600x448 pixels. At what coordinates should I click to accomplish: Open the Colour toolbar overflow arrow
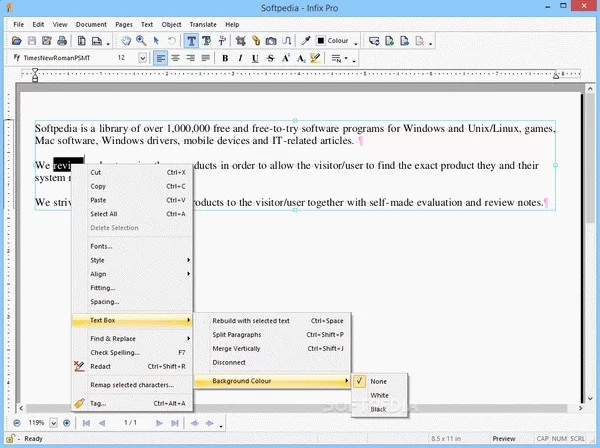click(356, 43)
